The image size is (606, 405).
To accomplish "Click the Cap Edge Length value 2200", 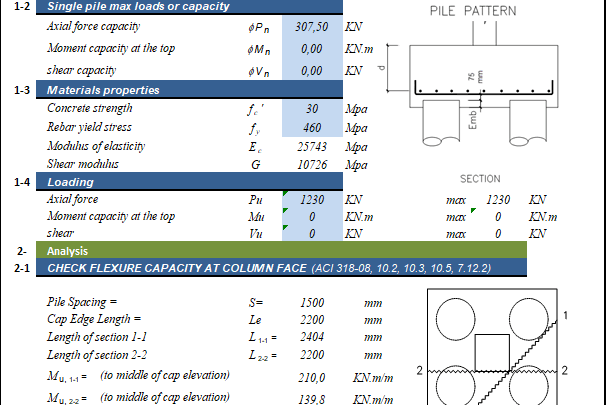I will [312, 320].
